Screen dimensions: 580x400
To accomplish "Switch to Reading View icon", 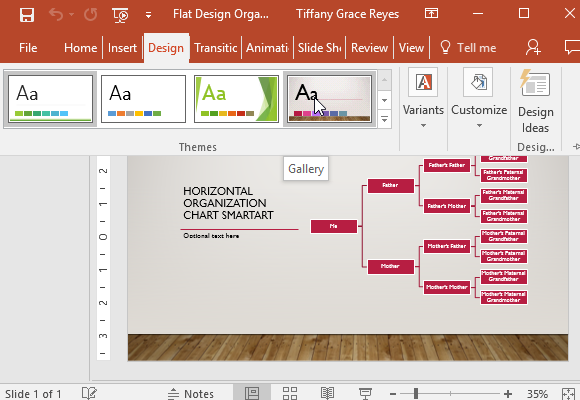I will click(x=327, y=393).
